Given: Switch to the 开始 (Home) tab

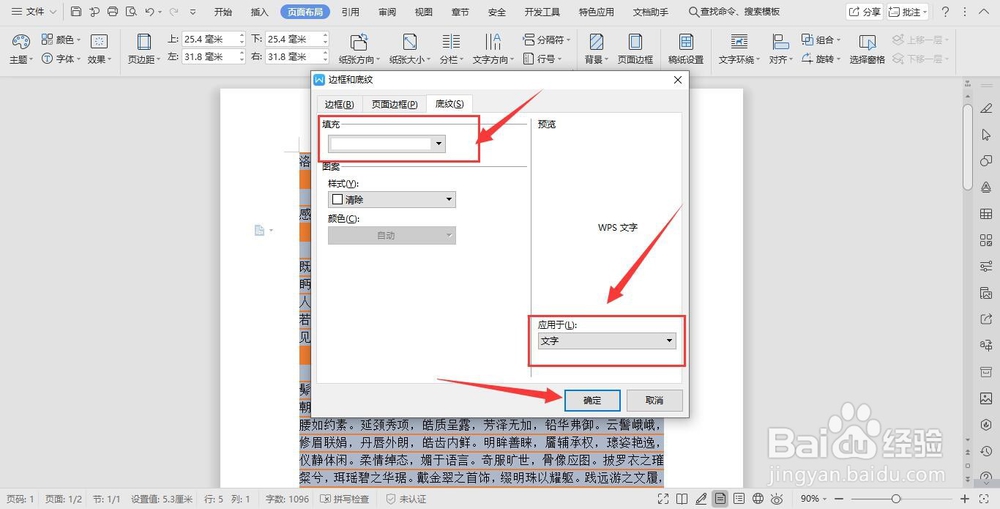Looking at the screenshot, I should [x=223, y=11].
